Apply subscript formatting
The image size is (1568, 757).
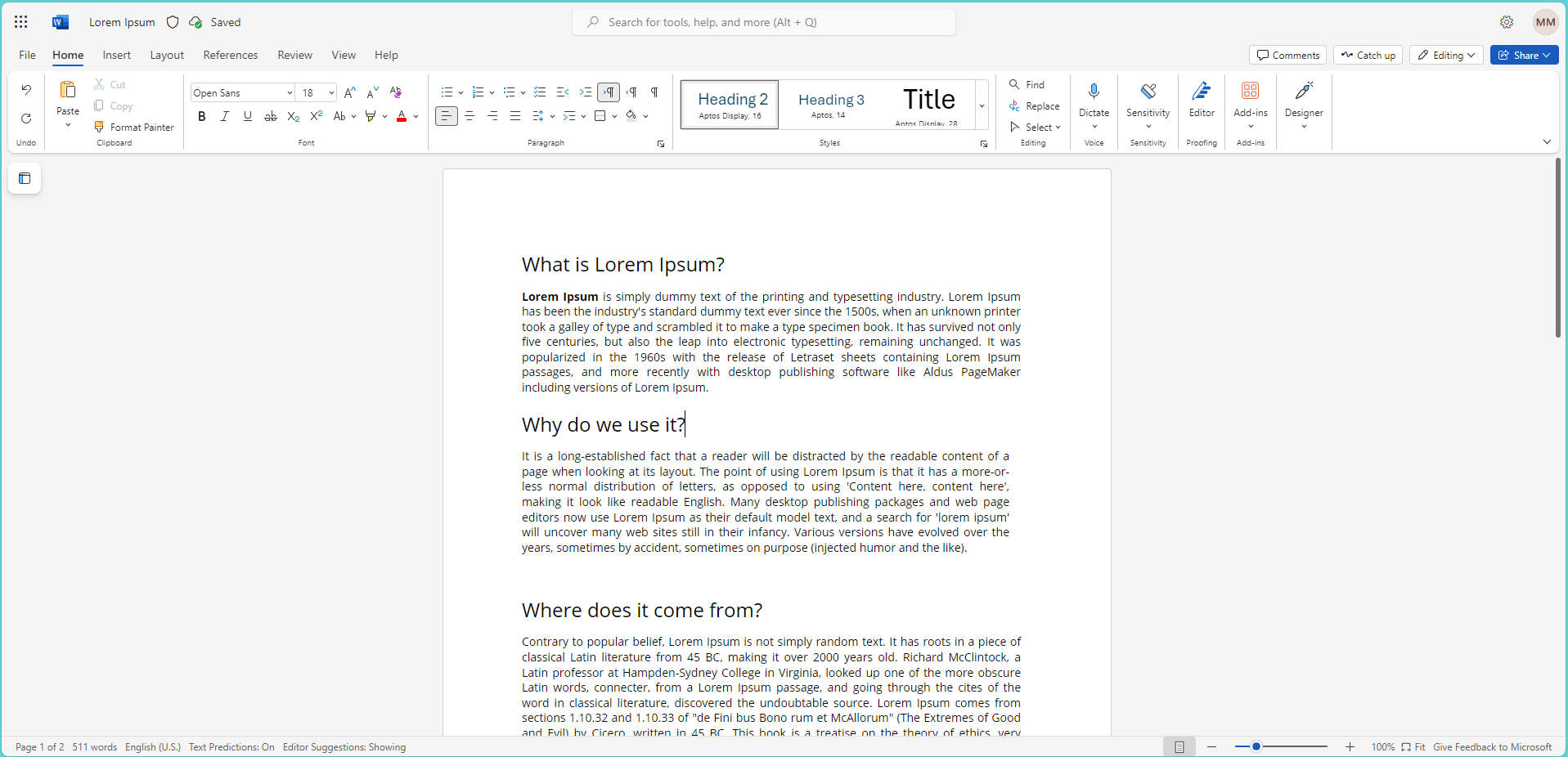pos(294,116)
